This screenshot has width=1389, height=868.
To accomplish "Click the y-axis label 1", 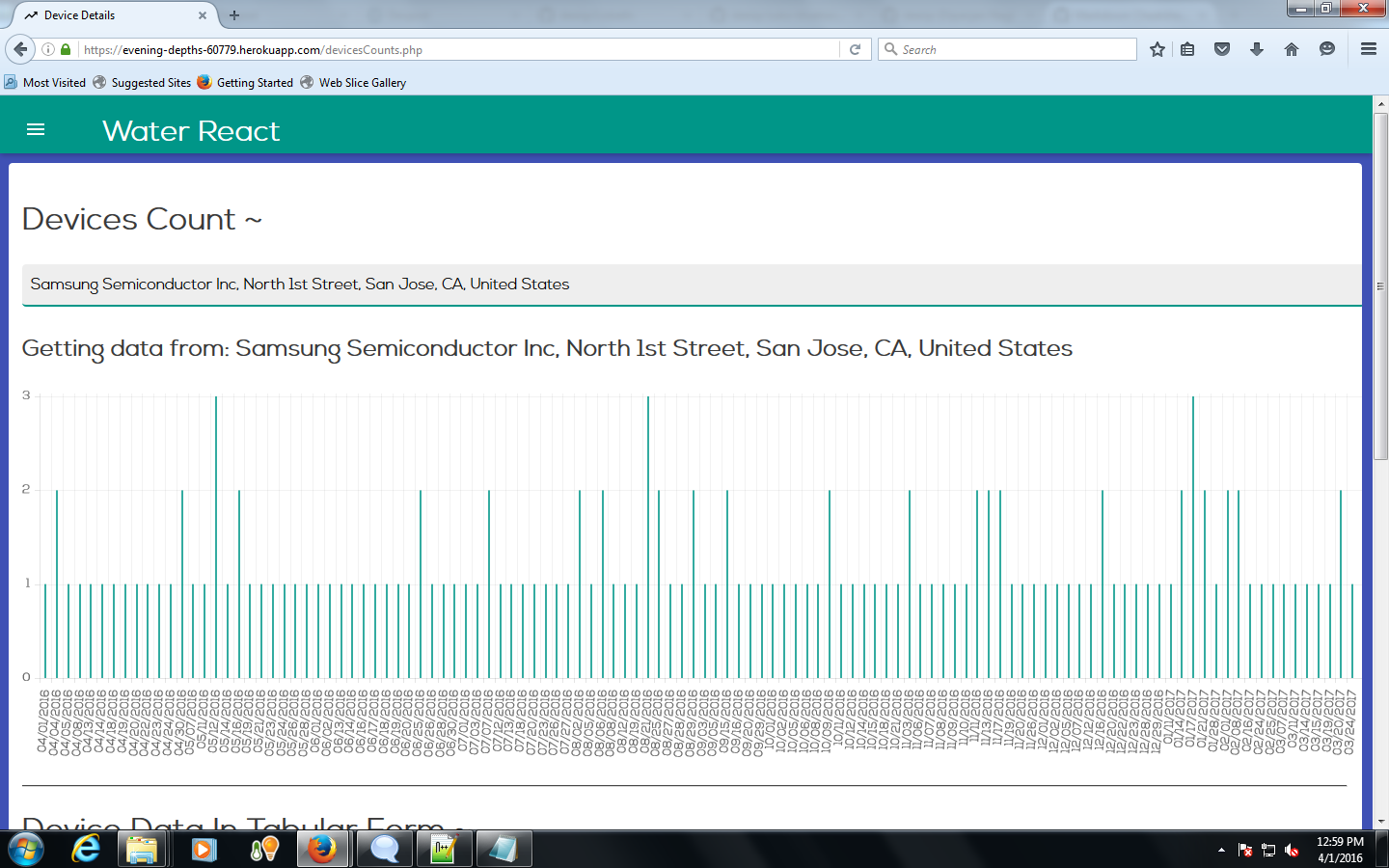I will click(27, 583).
